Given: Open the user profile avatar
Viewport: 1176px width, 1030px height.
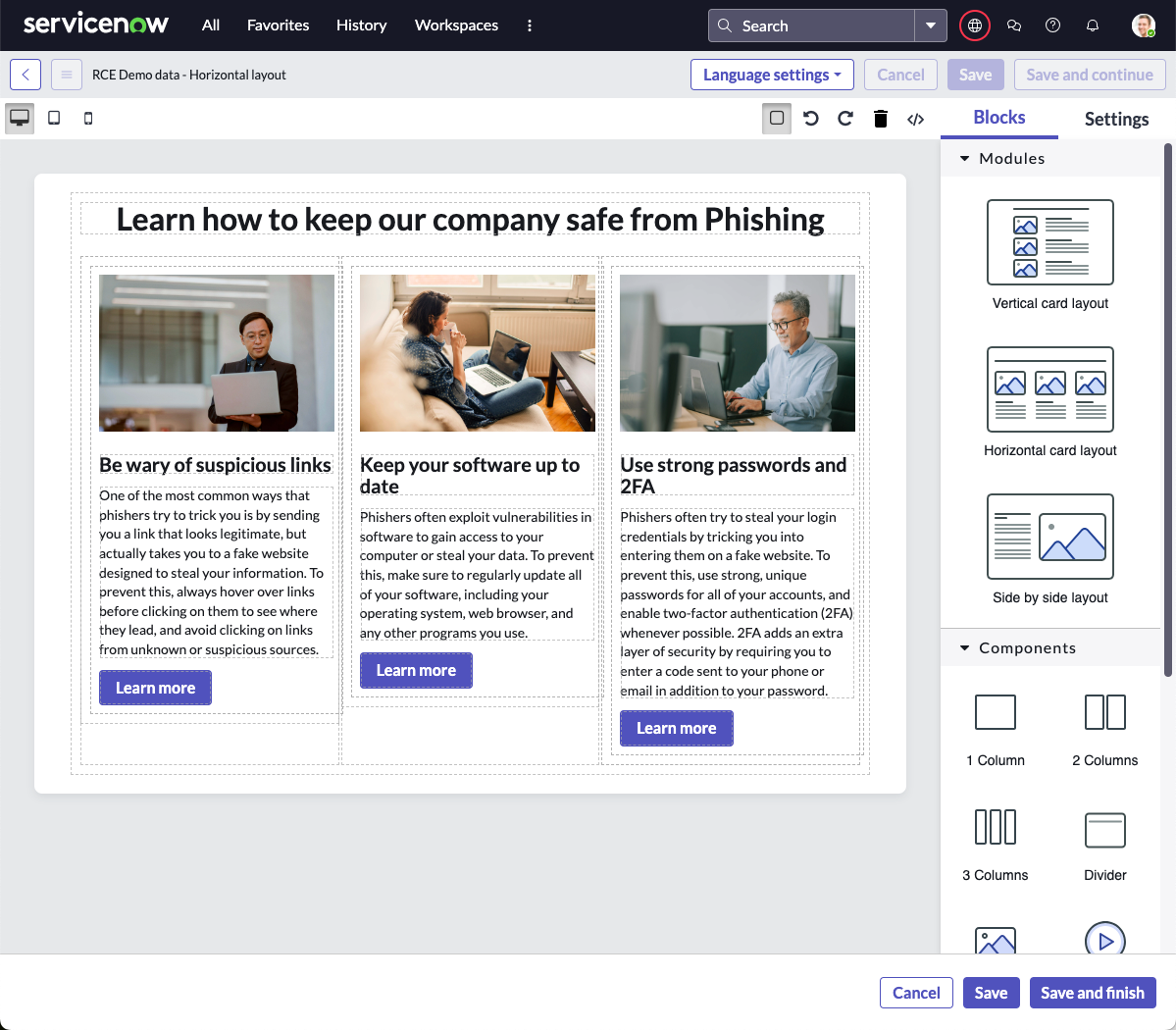Looking at the screenshot, I should 1143,26.
